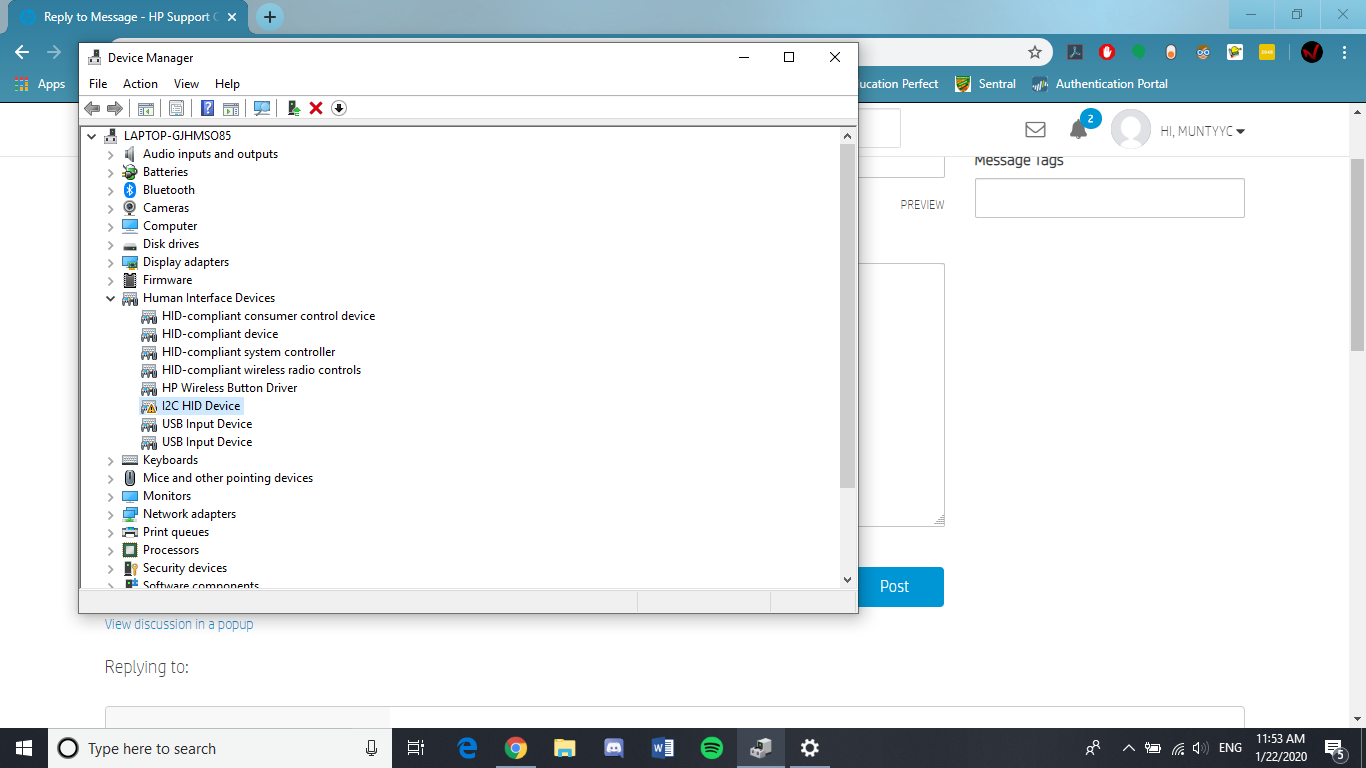Viewport: 1366px width, 768px height.
Task: Collapse the Human Interface Devices category
Action: click(111, 298)
